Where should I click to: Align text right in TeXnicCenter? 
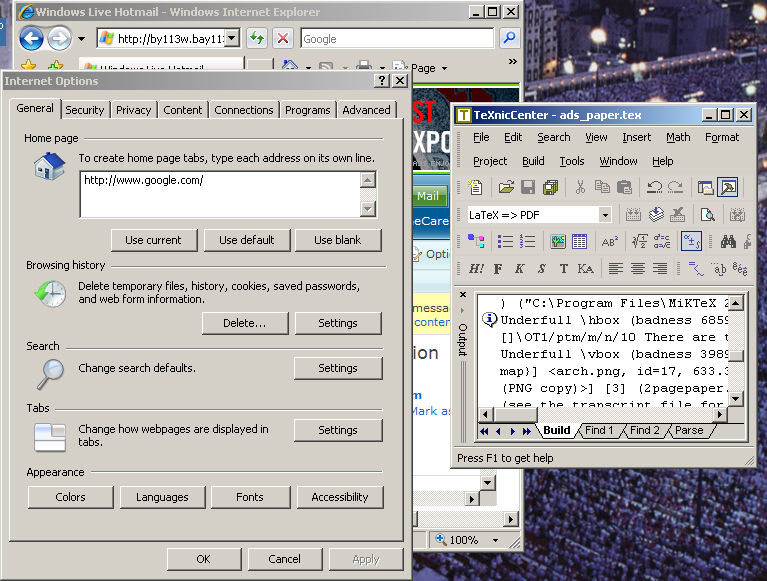[660, 268]
